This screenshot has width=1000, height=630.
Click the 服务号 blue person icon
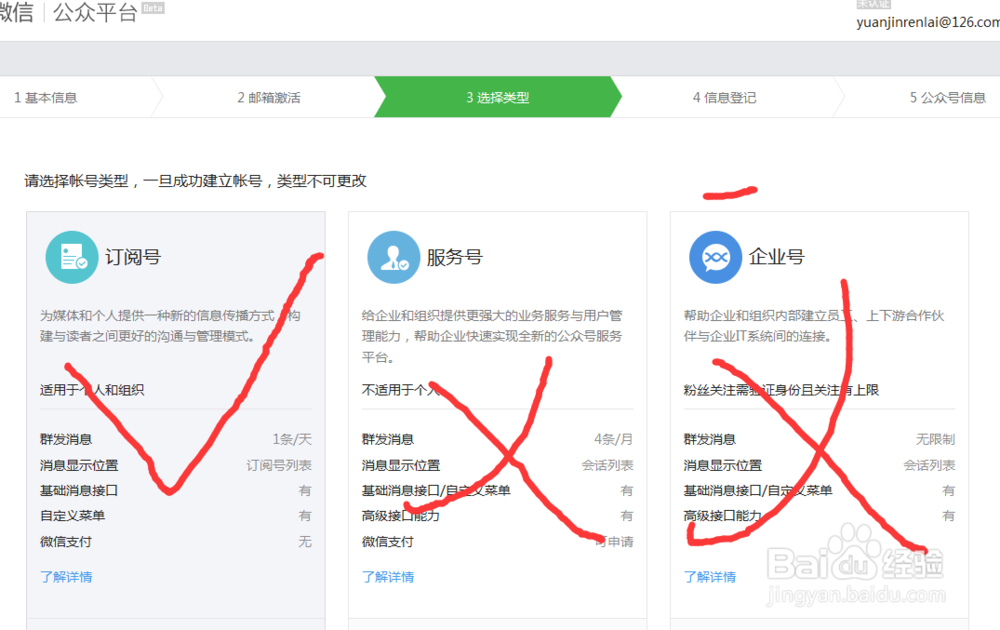tap(393, 257)
